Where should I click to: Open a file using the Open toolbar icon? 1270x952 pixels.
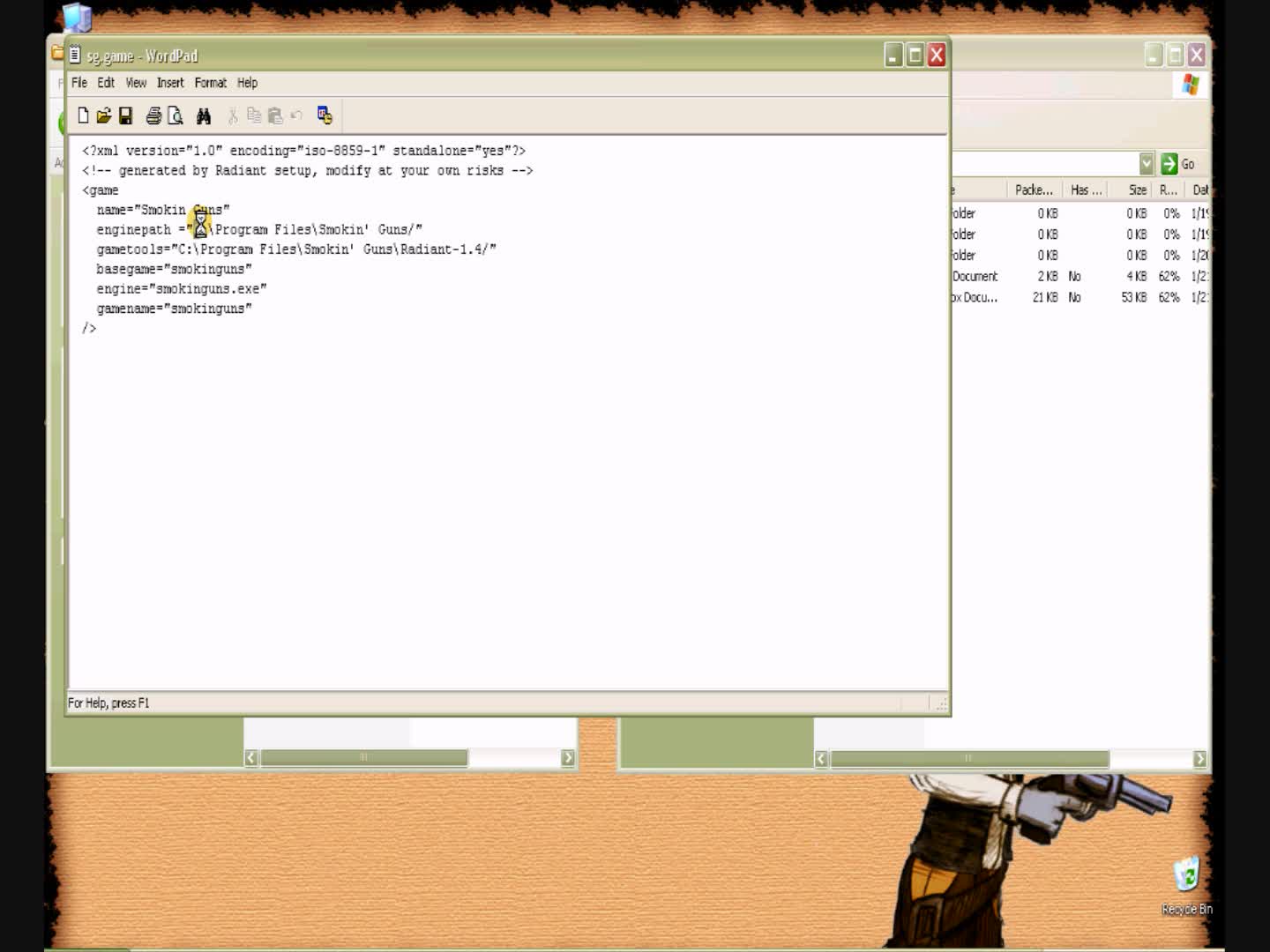104,115
